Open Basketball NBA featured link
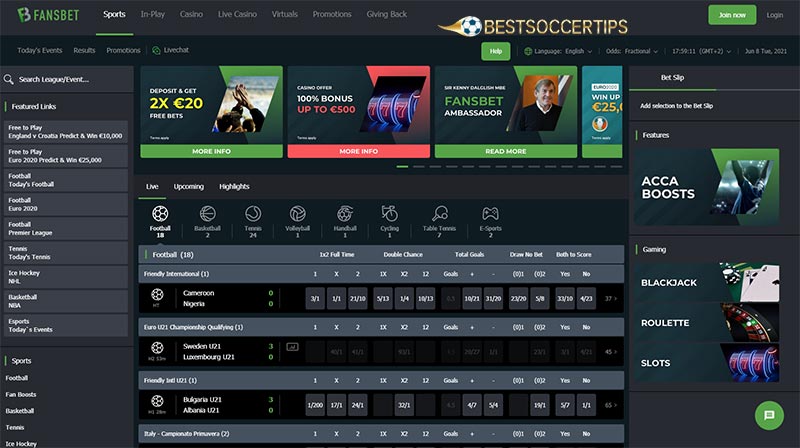This screenshot has width=800, height=448. coord(65,301)
